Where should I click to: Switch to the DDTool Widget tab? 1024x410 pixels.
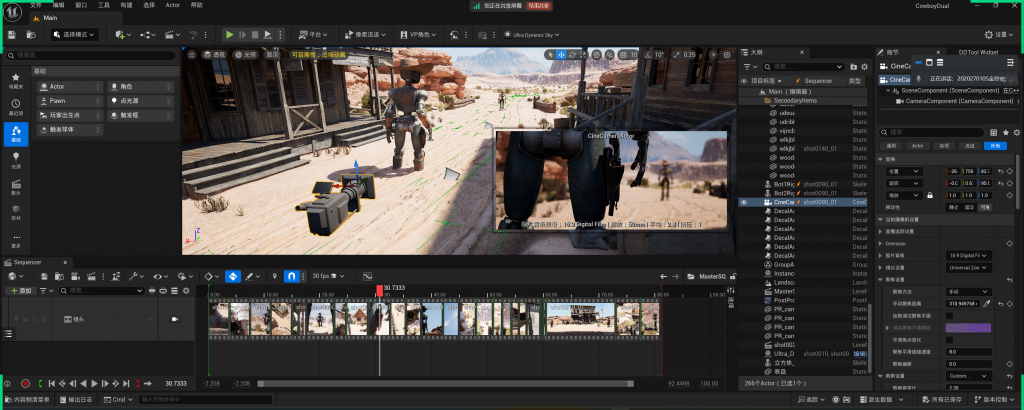[x=978, y=51]
